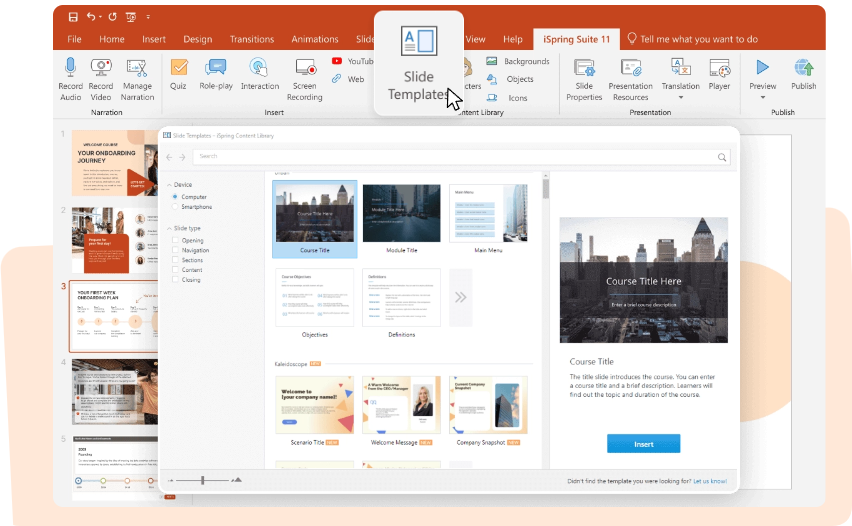Screen dimensions: 852x526
Task: Collapse the Device filter group
Action: pos(169,185)
